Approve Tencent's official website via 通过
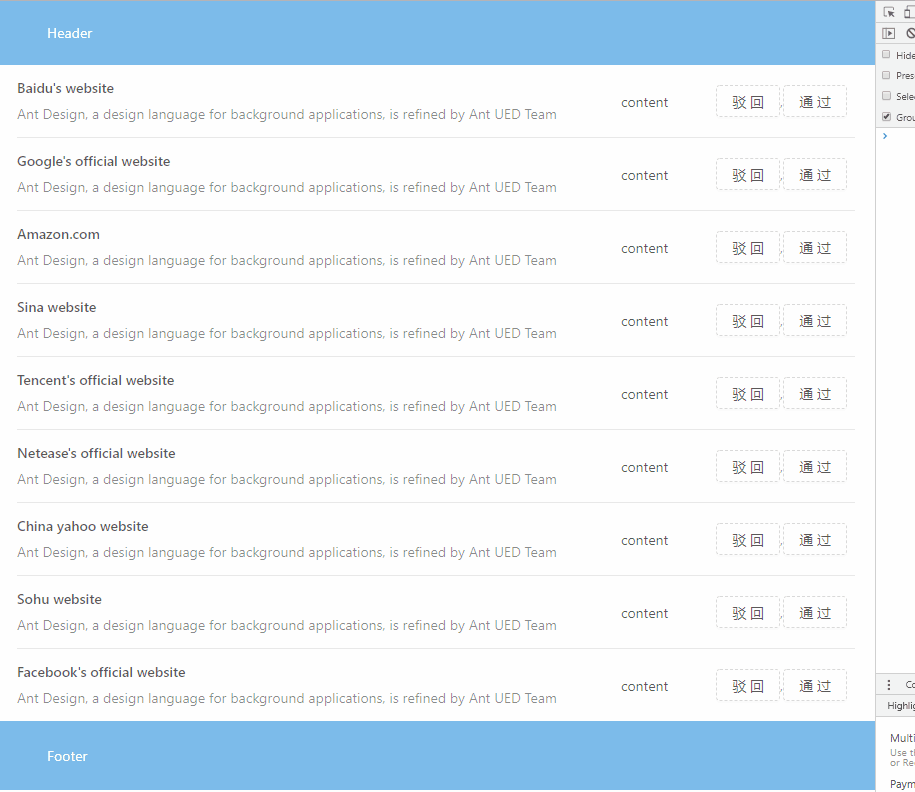 [815, 393]
